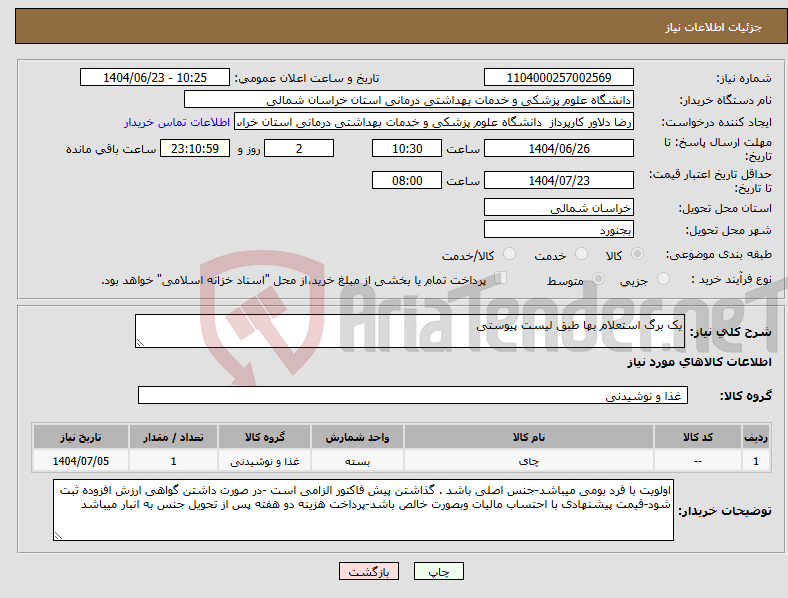Select the خدمت radio button
788x598 pixels.
click(x=581, y=254)
